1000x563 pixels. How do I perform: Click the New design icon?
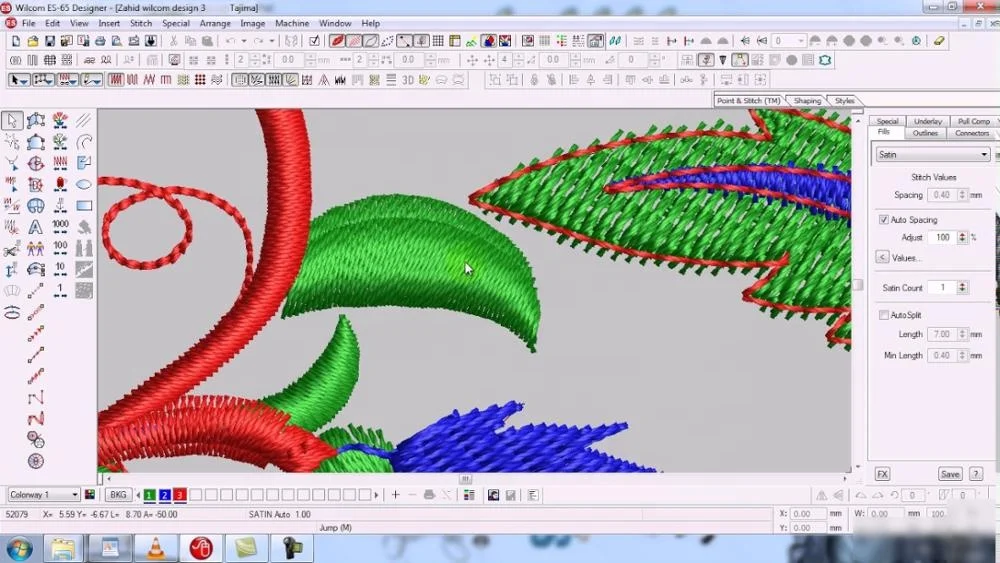(16, 41)
